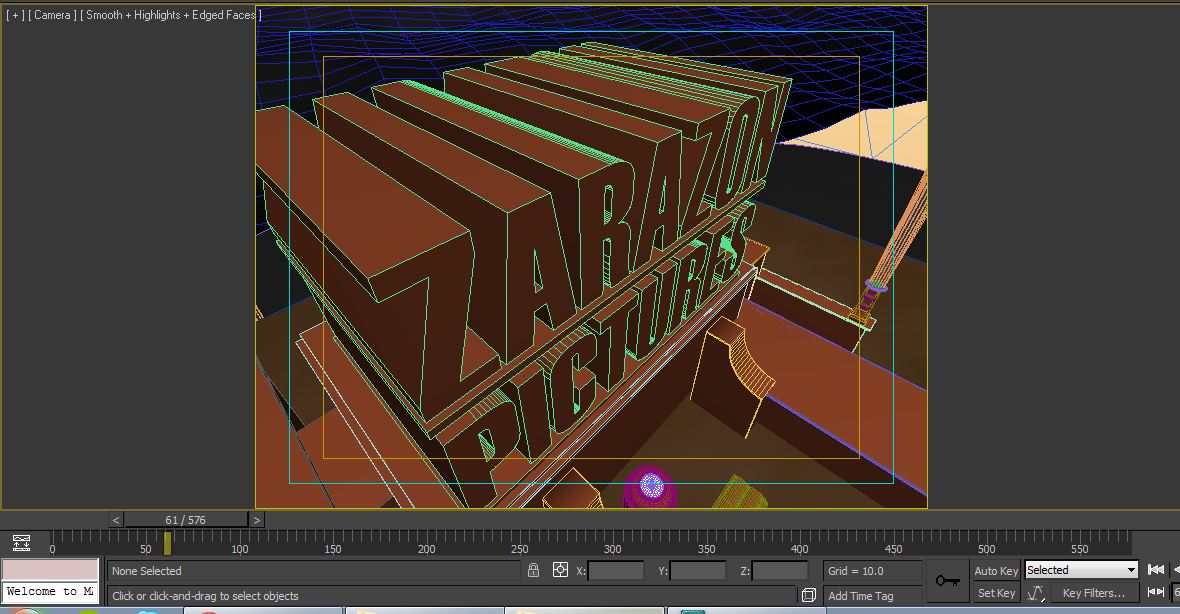The width and height of the screenshot is (1180, 614).
Task: Enable Set Key mode
Action: 995,593
